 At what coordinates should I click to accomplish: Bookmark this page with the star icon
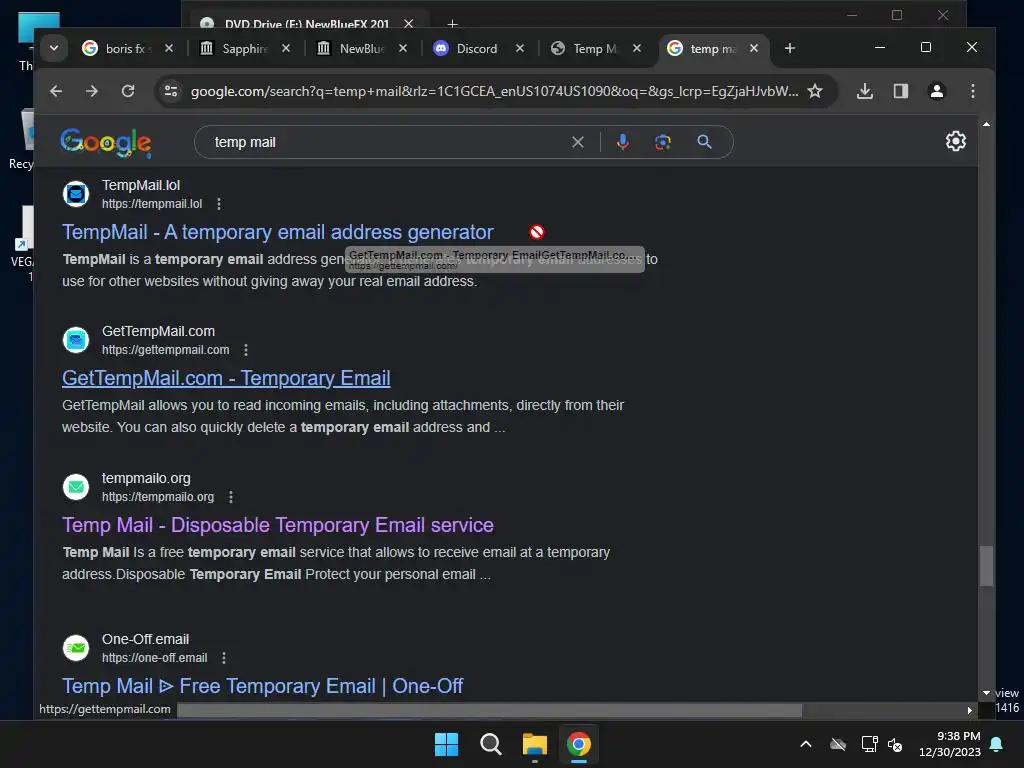click(815, 91)
